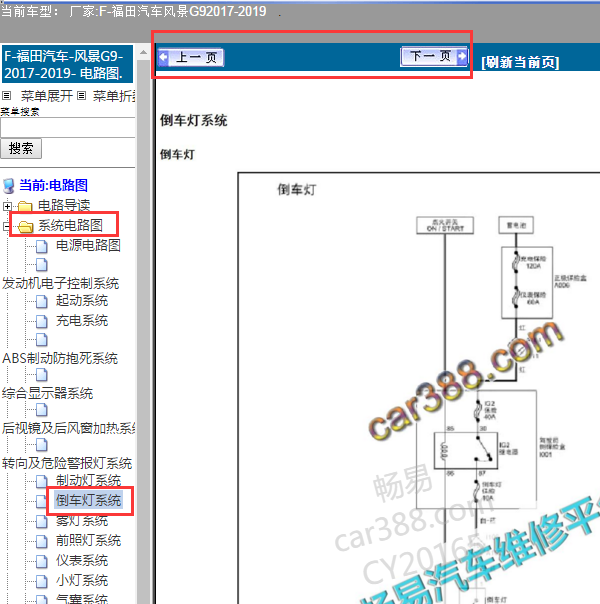Click the right-arrow icon on 下一页
600x604 pixels.
coord(462,57)
